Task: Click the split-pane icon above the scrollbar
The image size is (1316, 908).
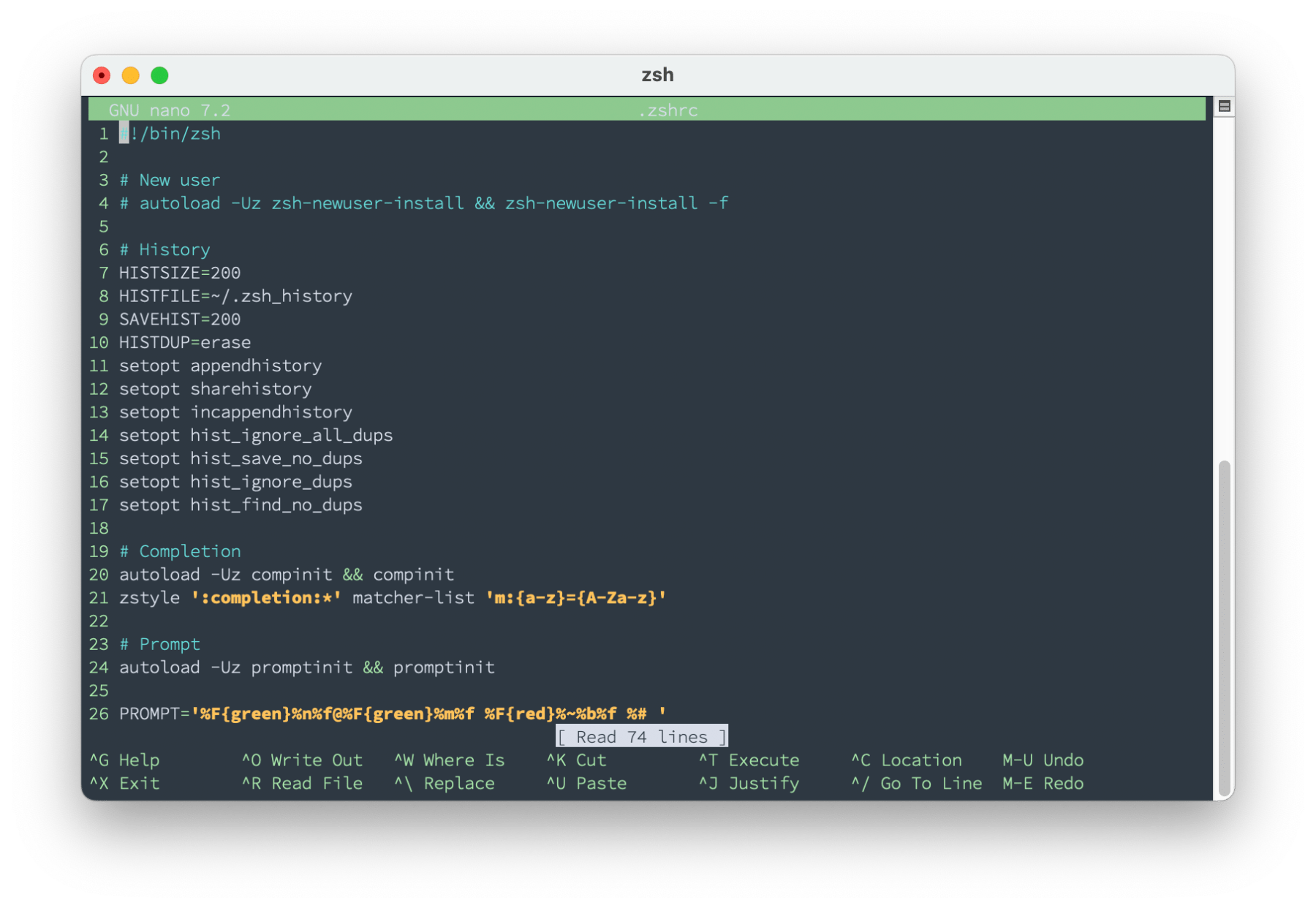Action: pyautogui.click(x=1224, y=107)
